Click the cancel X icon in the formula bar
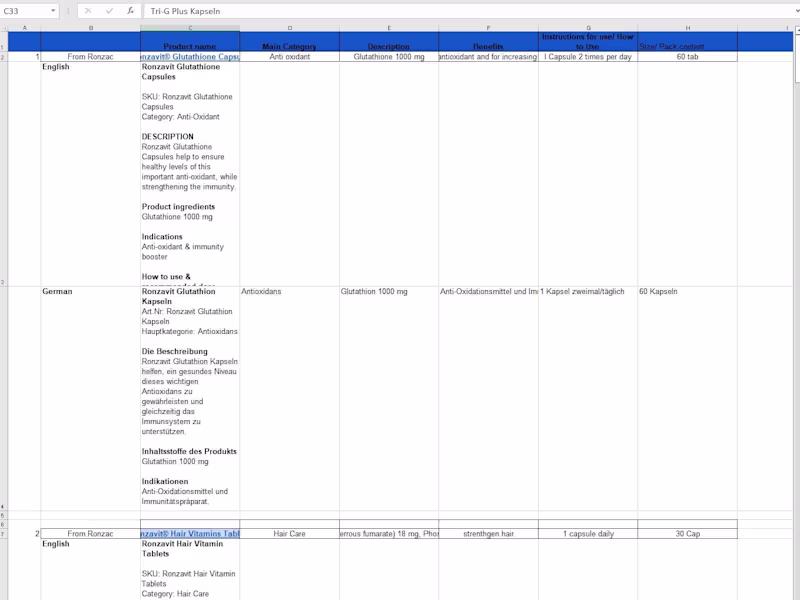The height and width of the screenshot is (600, 800). click(x=88, y=11)
